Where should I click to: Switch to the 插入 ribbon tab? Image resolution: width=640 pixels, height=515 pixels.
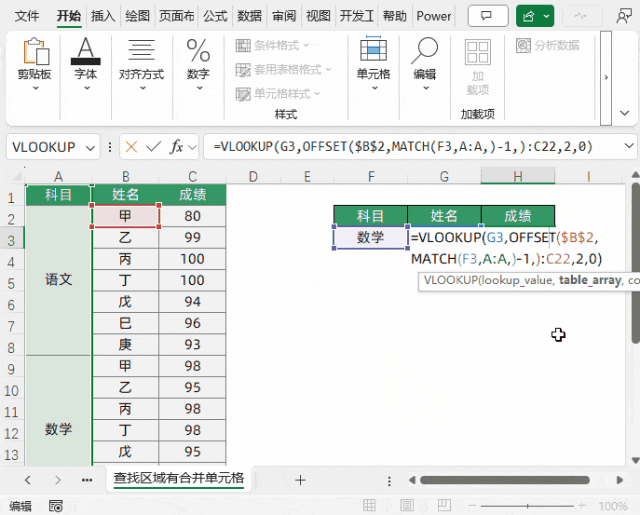[x=102, y=16]
